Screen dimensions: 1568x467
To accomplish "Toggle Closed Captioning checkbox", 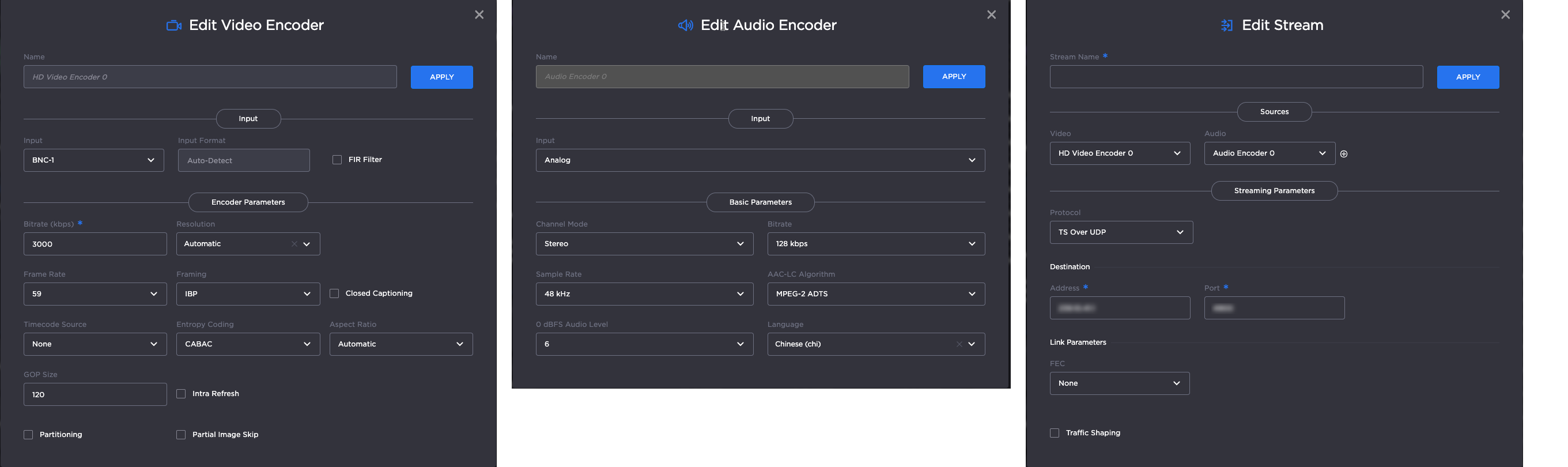I will (x=334, y=293).
